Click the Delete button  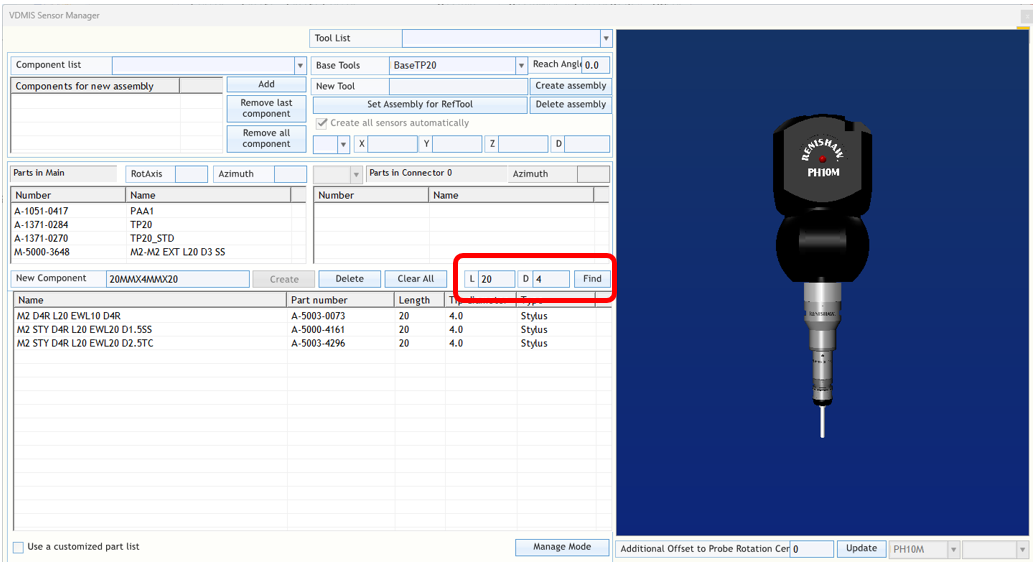click(349, 279)
